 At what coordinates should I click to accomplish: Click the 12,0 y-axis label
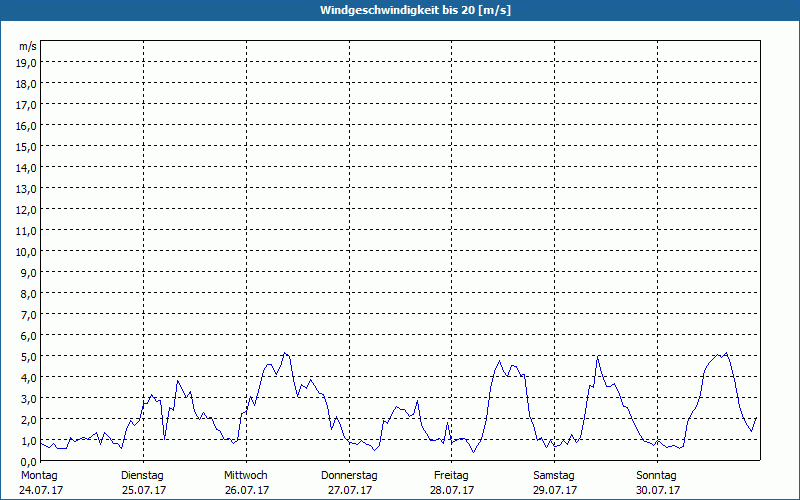click(x=26, y=210)
